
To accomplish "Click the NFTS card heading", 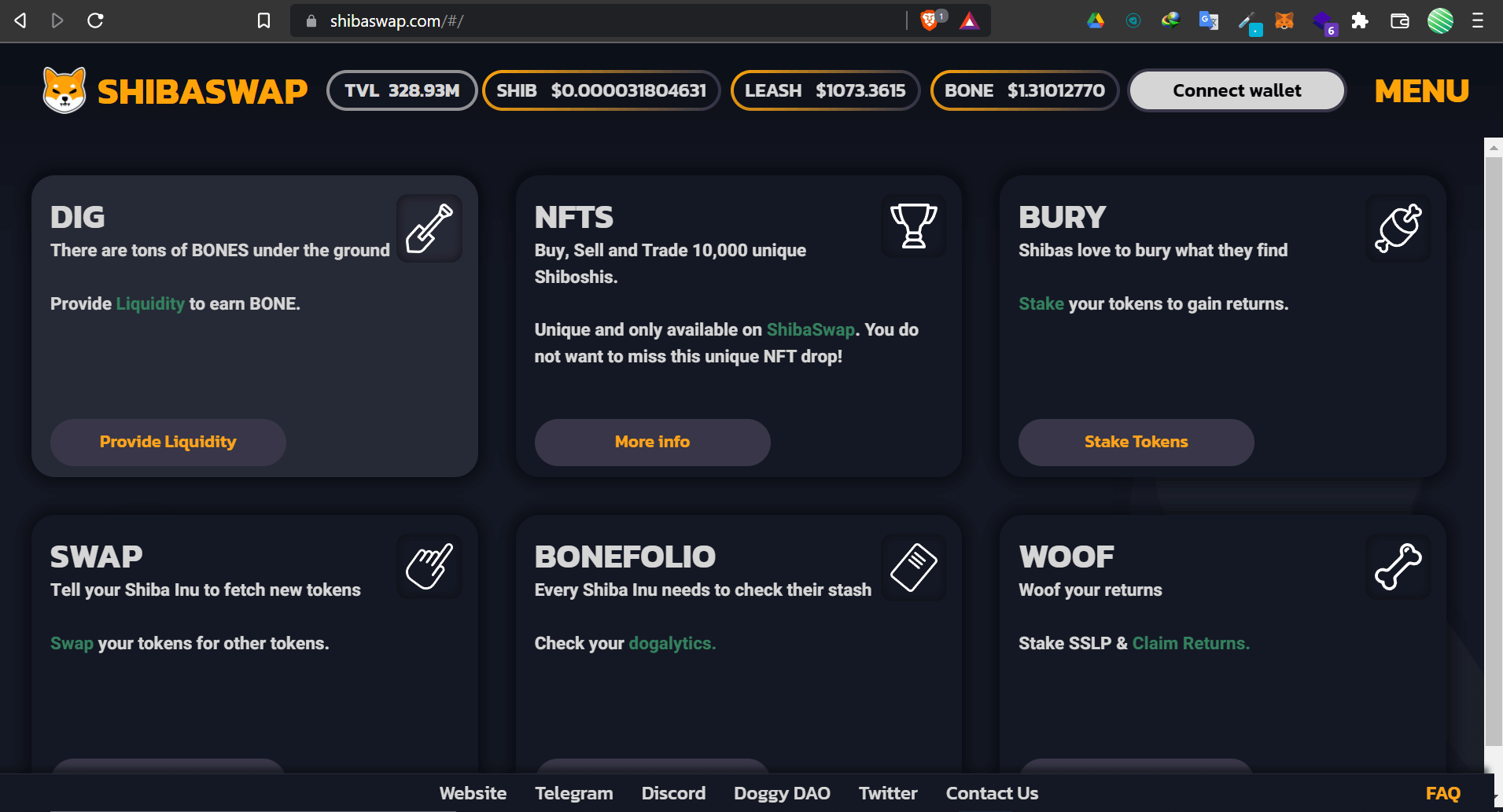I will click(573, 217).
